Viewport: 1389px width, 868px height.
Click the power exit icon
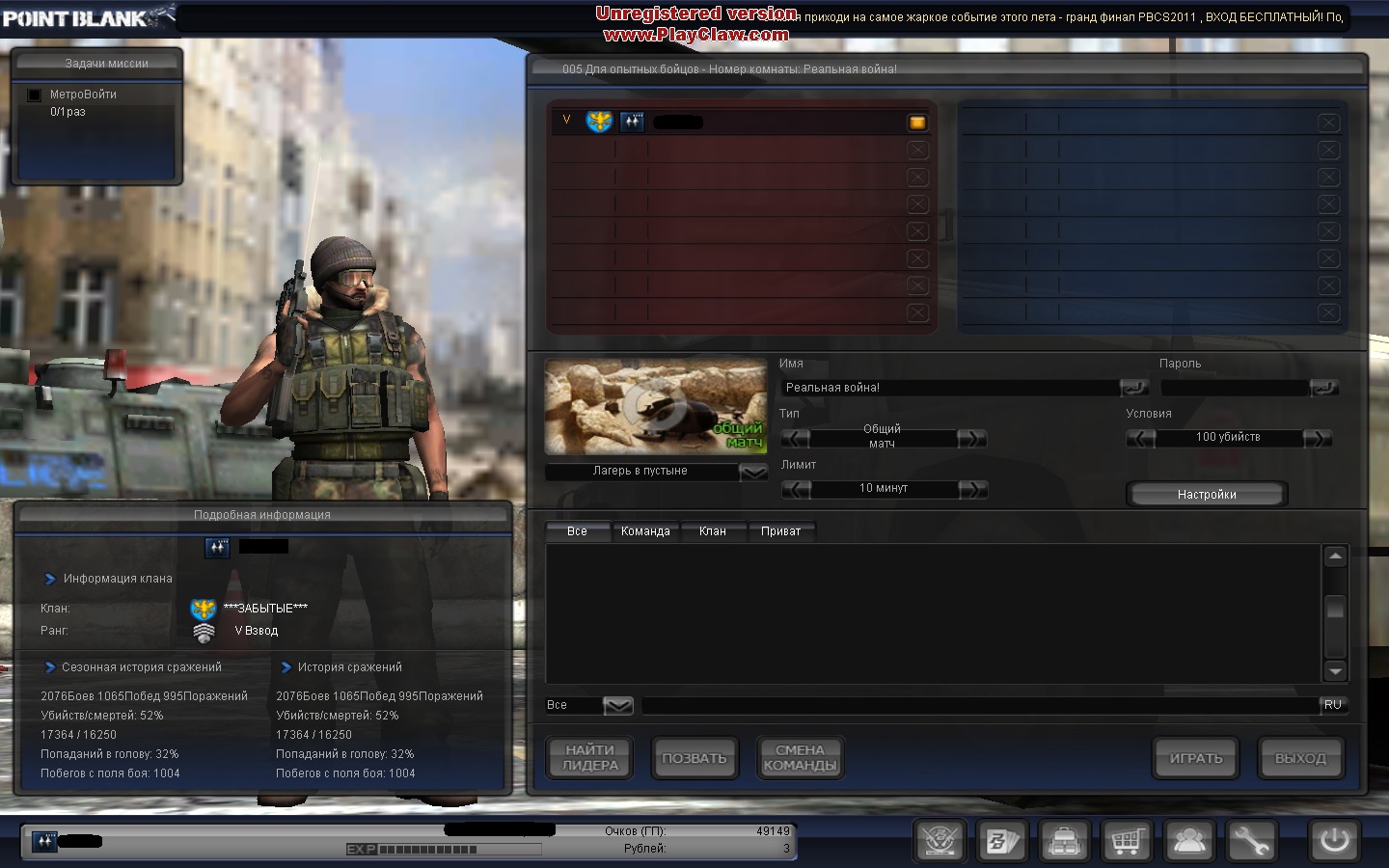(1334, 840)
